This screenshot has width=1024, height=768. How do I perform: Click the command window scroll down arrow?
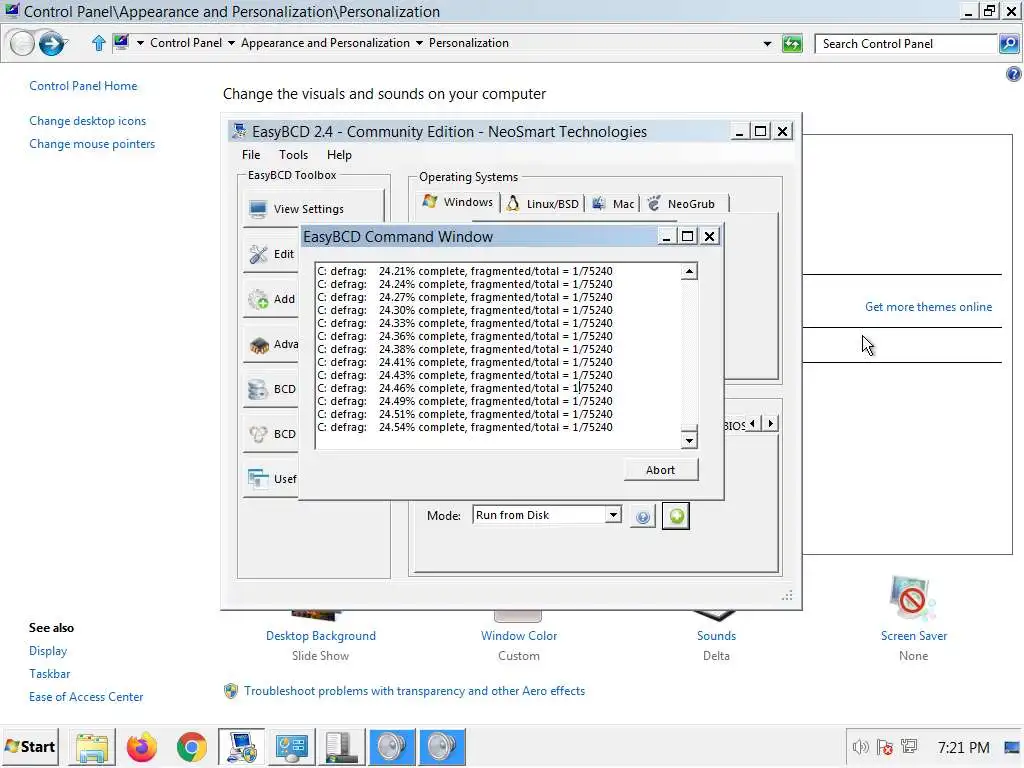point(689,441)
